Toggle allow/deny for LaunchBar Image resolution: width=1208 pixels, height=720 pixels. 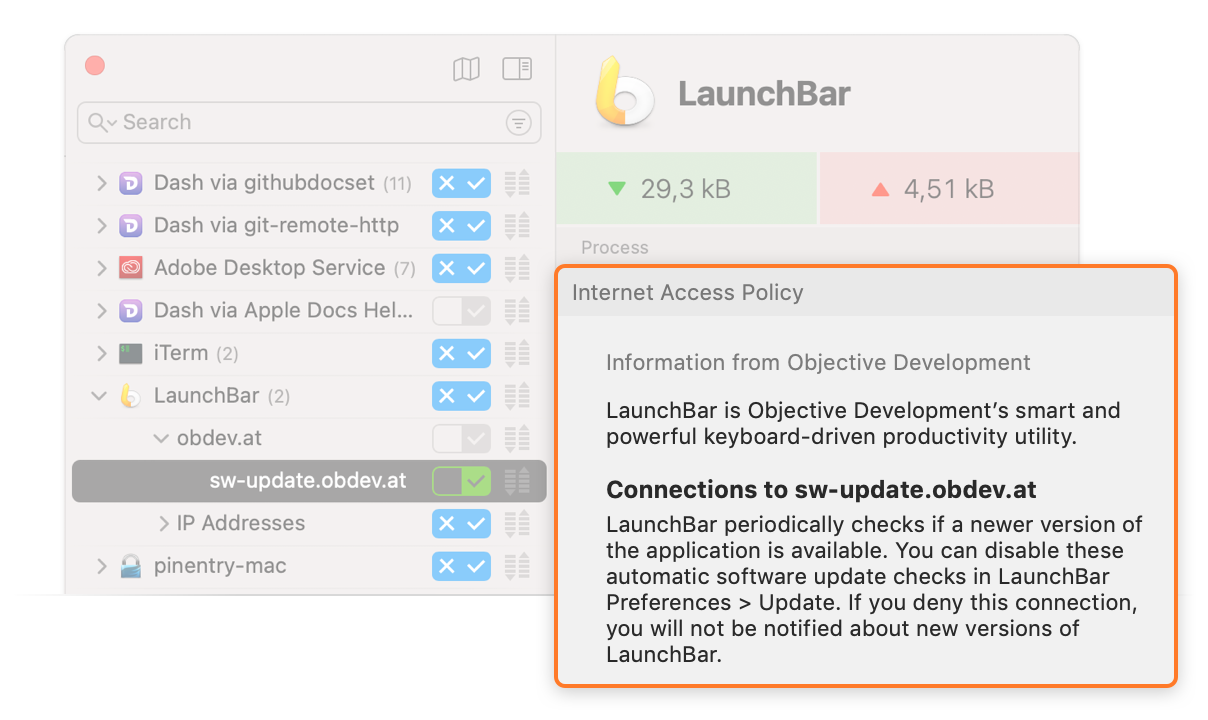tap(462, 396)
